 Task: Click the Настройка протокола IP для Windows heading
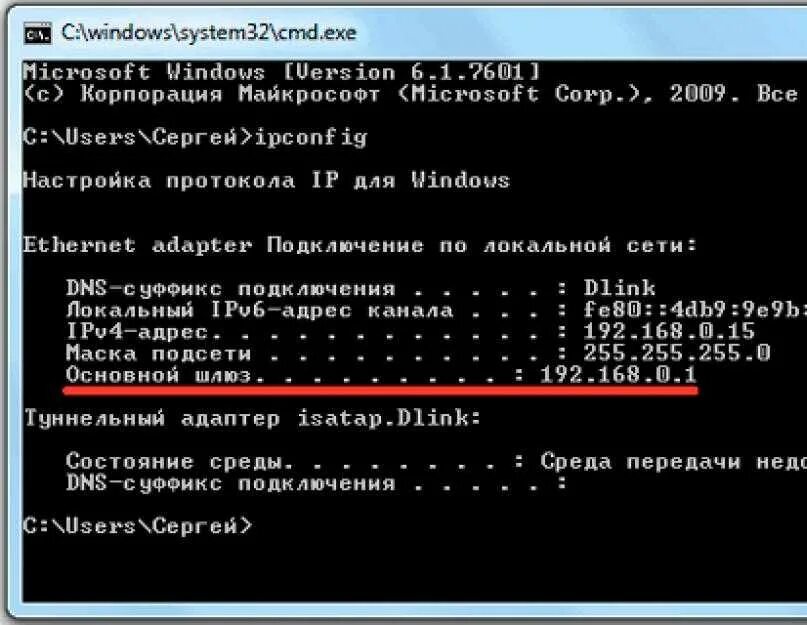(x=266, y=180)
